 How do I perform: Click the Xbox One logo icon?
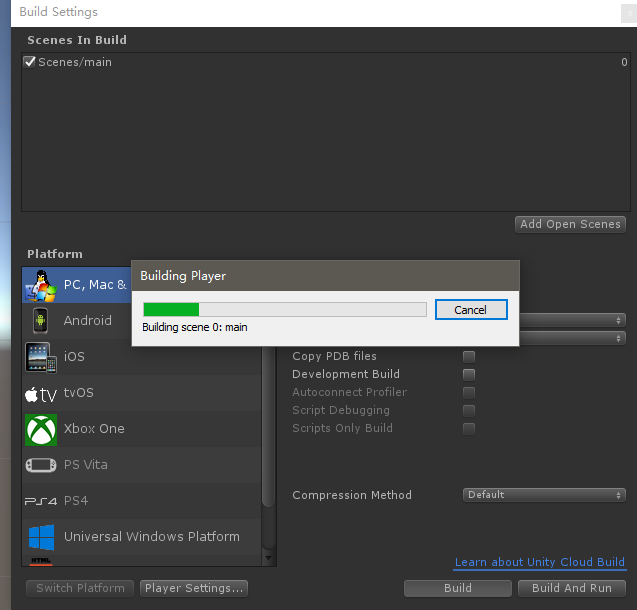click(x=41, y=430)
